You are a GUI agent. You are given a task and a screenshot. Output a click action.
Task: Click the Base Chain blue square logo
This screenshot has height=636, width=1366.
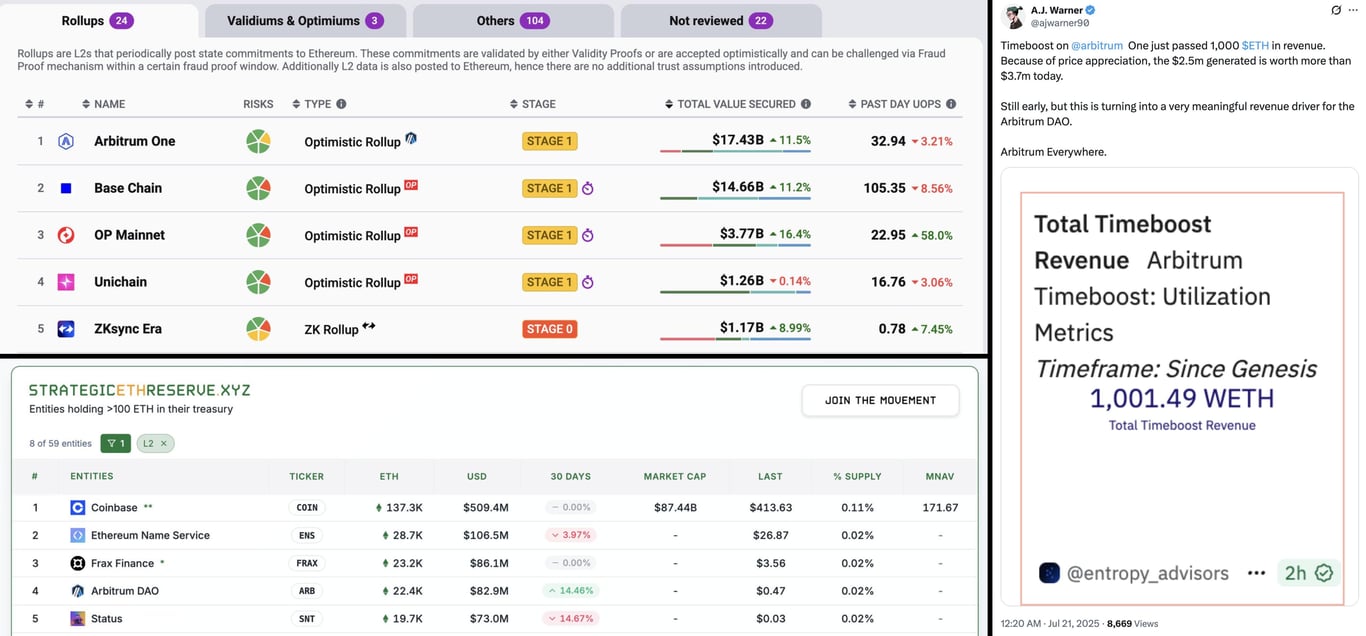point(66,188)
